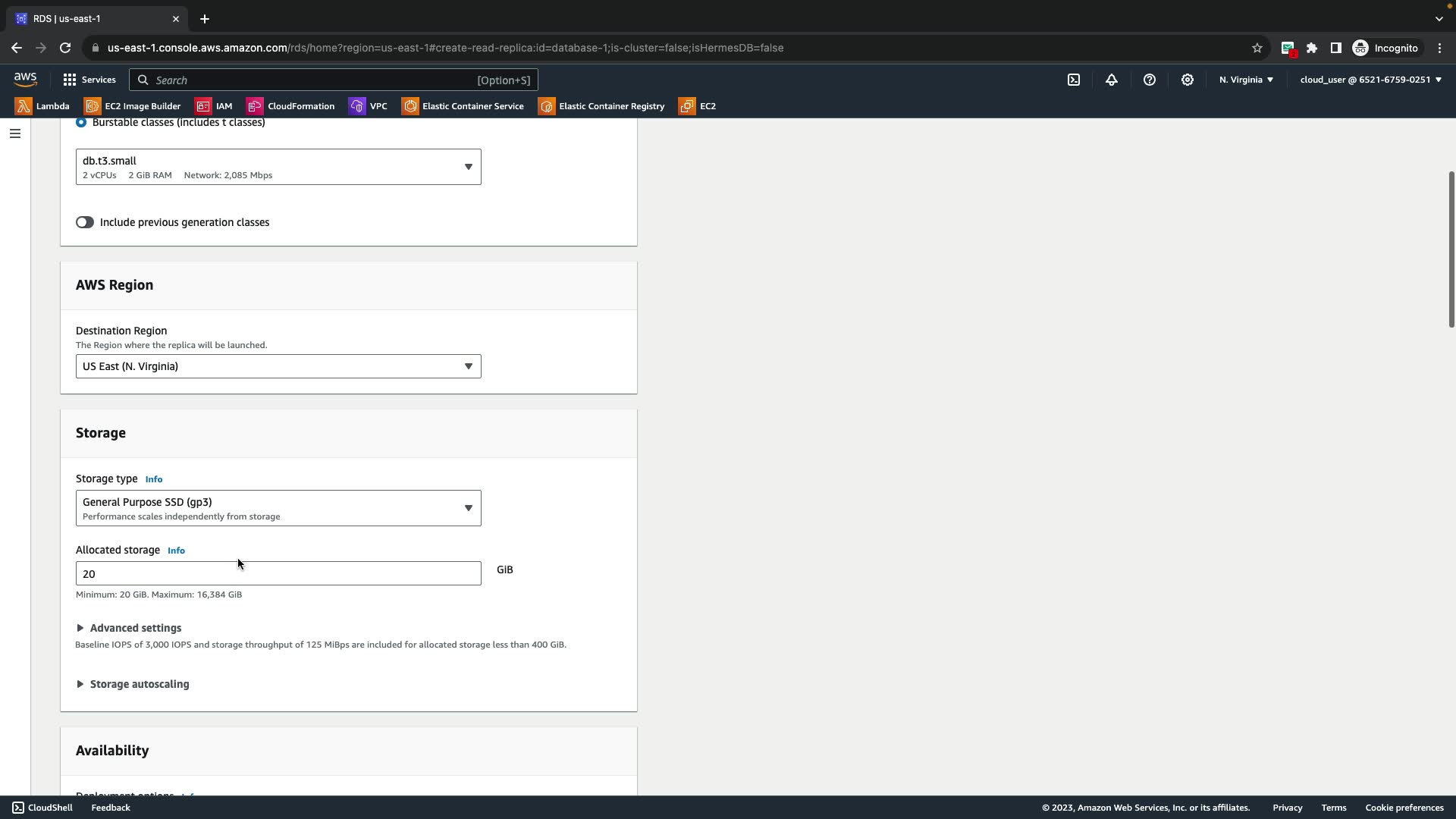Open the Destination Region dropdown
The image size is (1456, 819).
(278, 366)
